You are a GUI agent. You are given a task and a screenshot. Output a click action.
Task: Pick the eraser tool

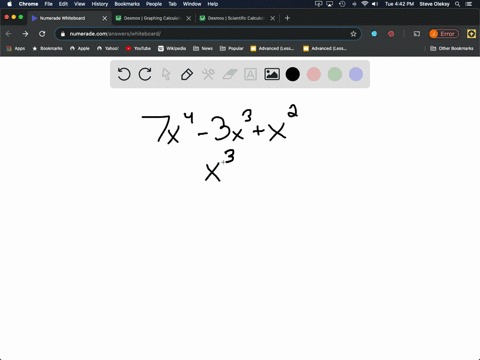click(x=229, y=74)
